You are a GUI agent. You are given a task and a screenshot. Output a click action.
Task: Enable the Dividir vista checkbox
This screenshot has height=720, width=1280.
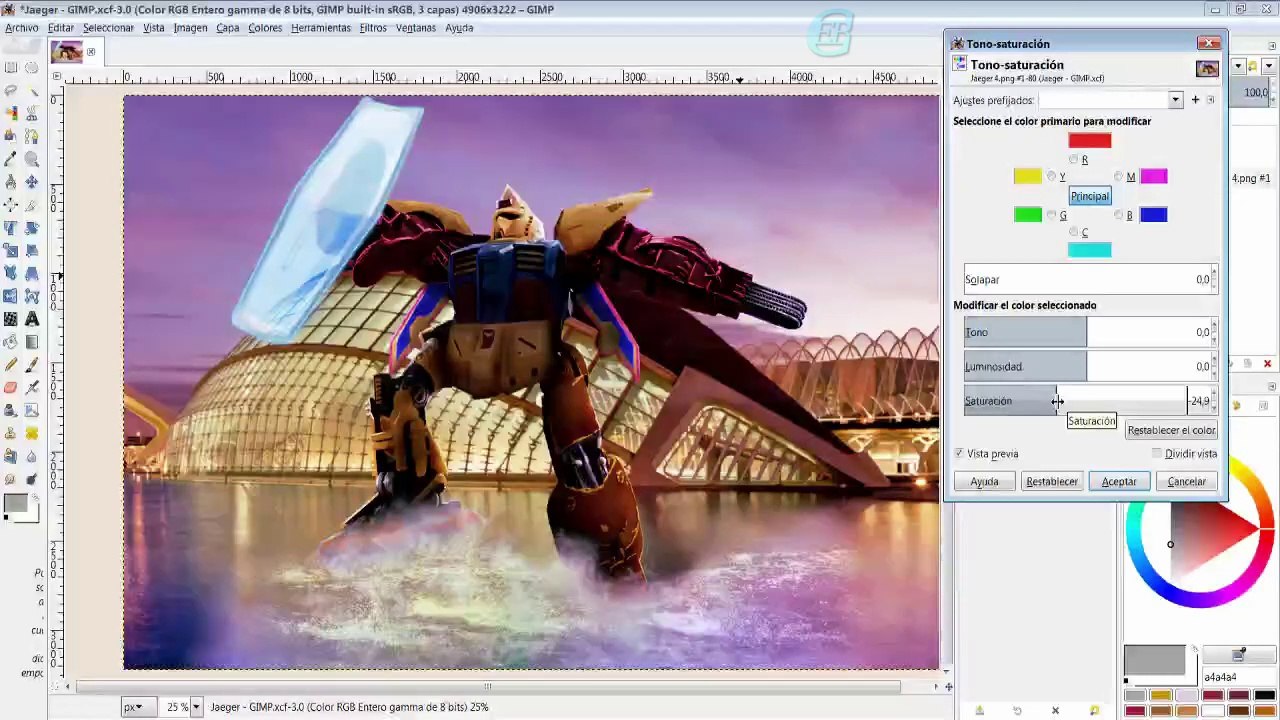click(x=1157, y=454)
